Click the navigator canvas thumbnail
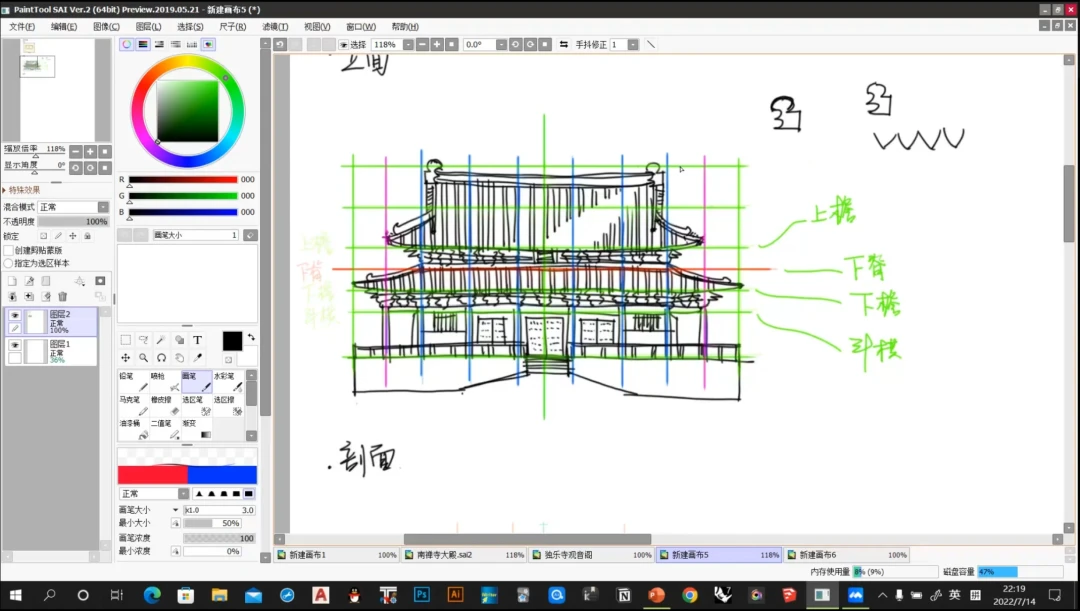Image resolution: width=1080 pixels, height=611 pixels. coord(37,66)
